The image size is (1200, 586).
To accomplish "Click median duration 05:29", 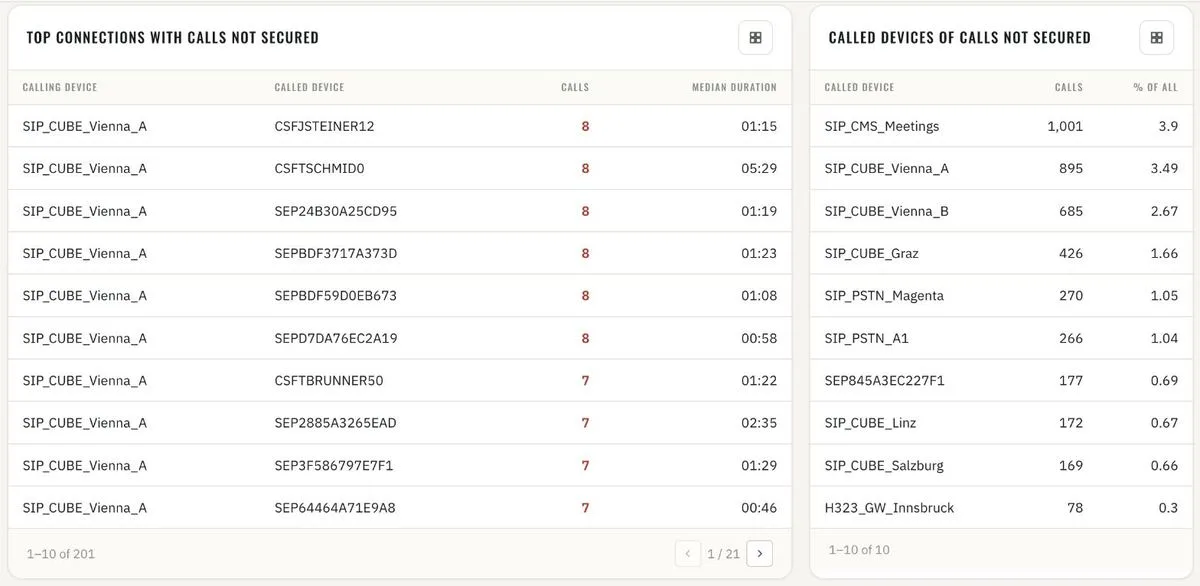I will tap(759, 168).
